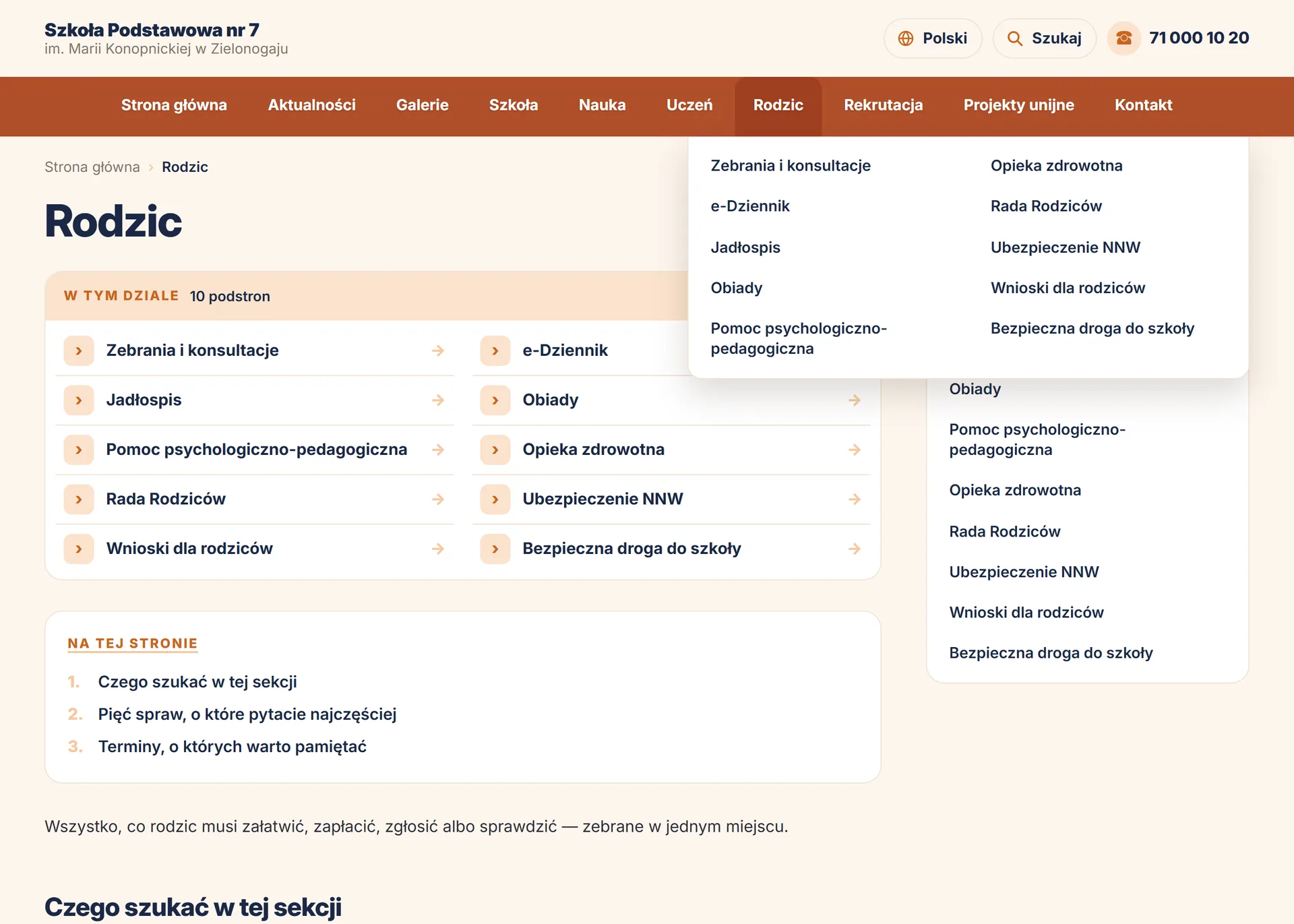Click chevron icon beside Pomoc psychologiczno-pedagogiczna card
The height and width of the screenshot is (924, 1294).
point(79,450)
